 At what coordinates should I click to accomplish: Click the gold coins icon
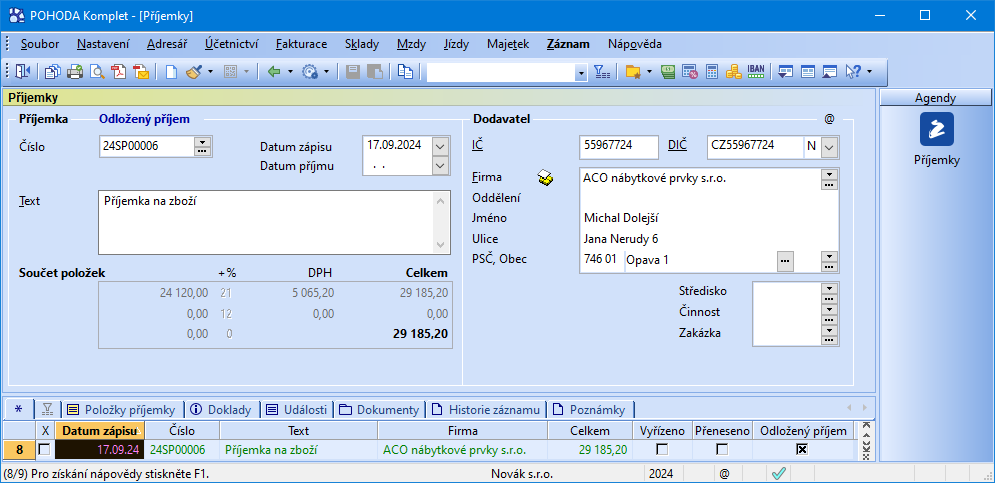coord(734,72)
